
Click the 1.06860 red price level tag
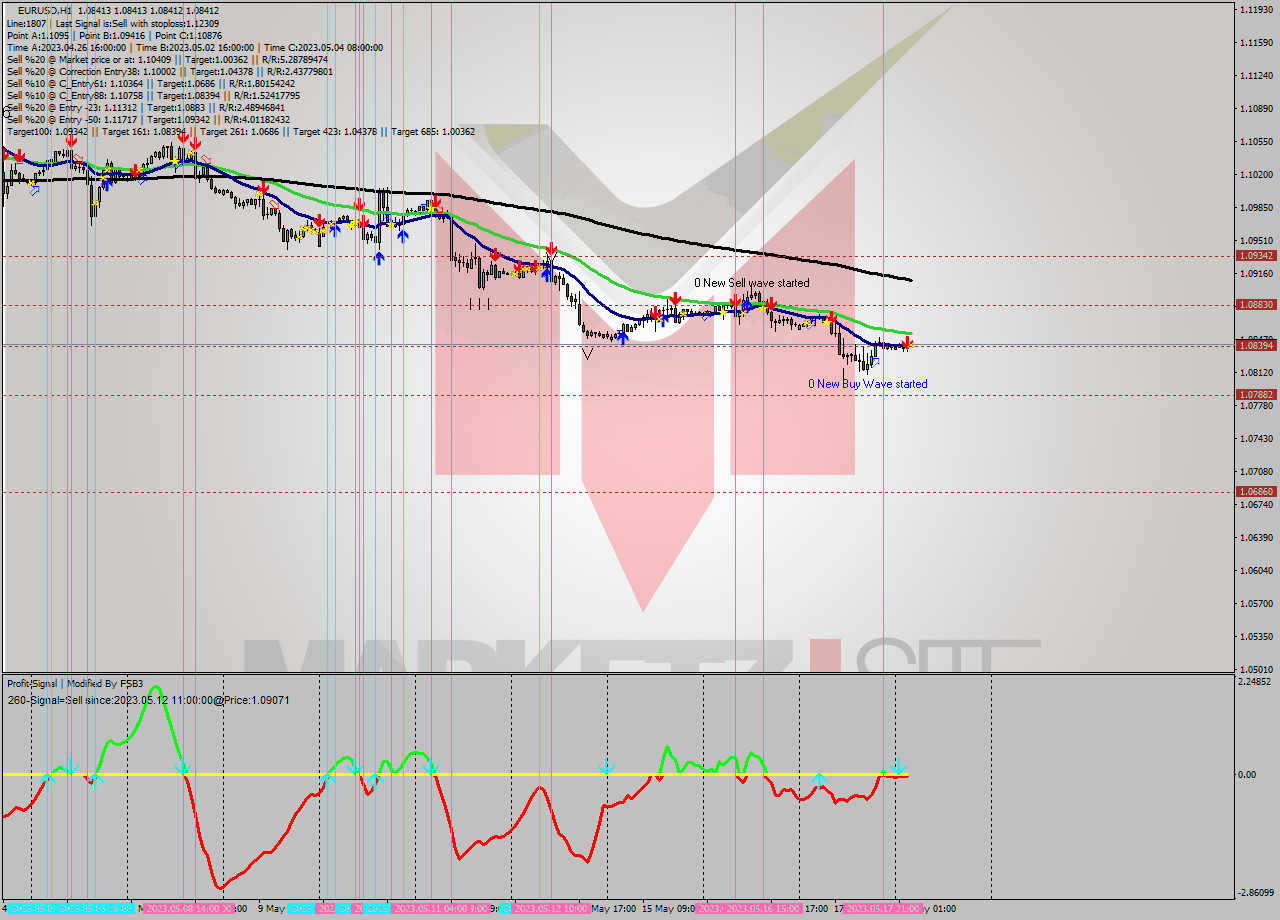click(1255, 491)
